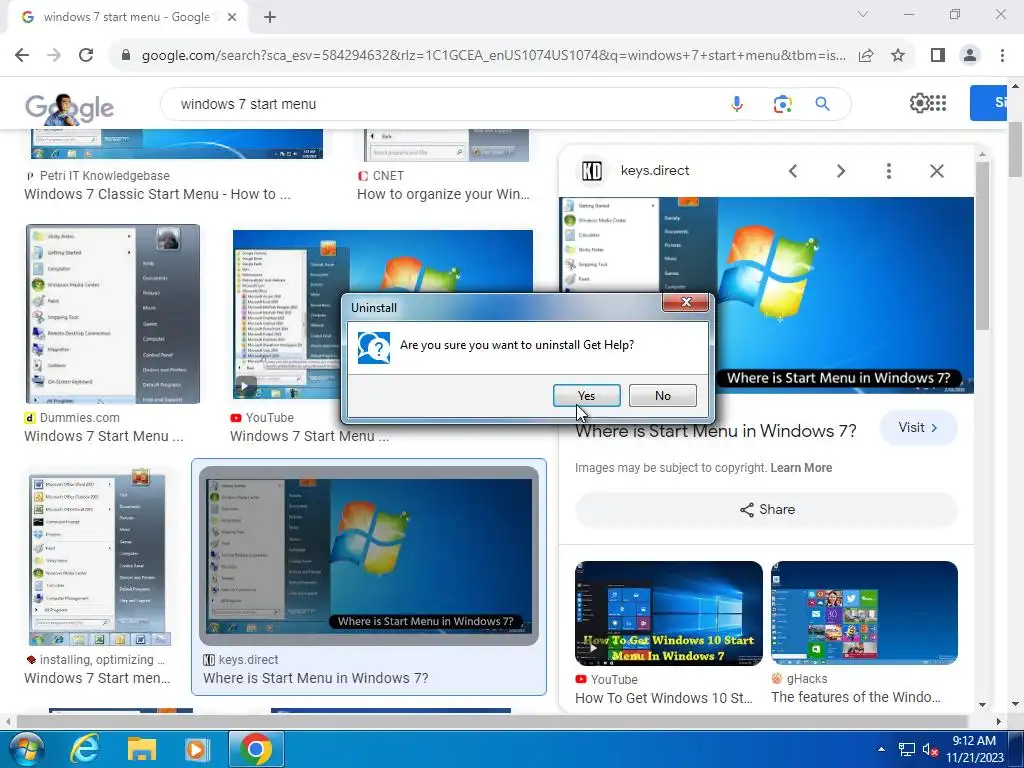Click the muted volume tray icon
Image resolution: width=1024 pixels, height=768 pixels.
click(930, 750)
